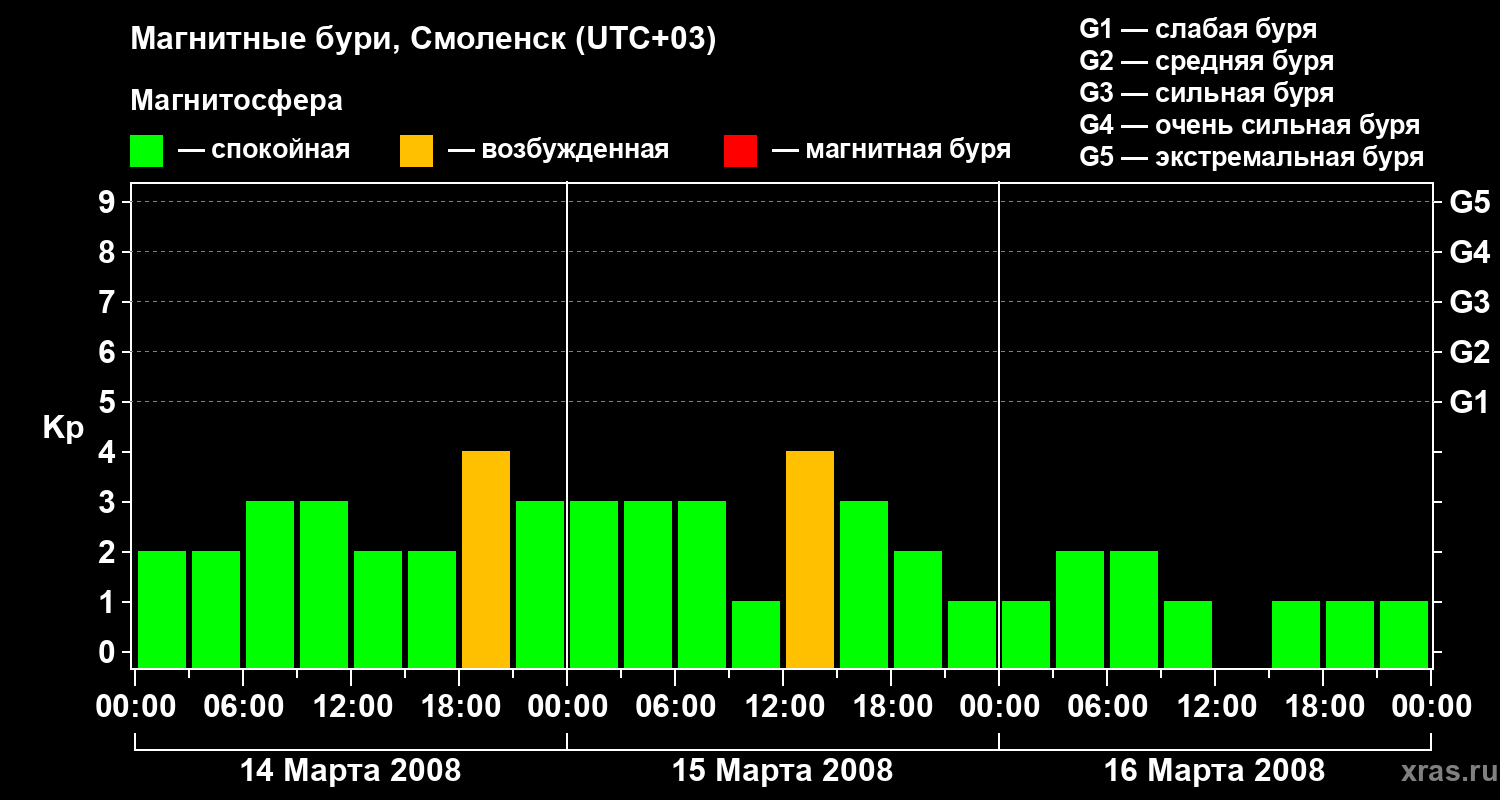Screen dimensions: 1500x800
Task: Click the 14 Марта 12:00–15:00 green bar
Action: point(378,610)
